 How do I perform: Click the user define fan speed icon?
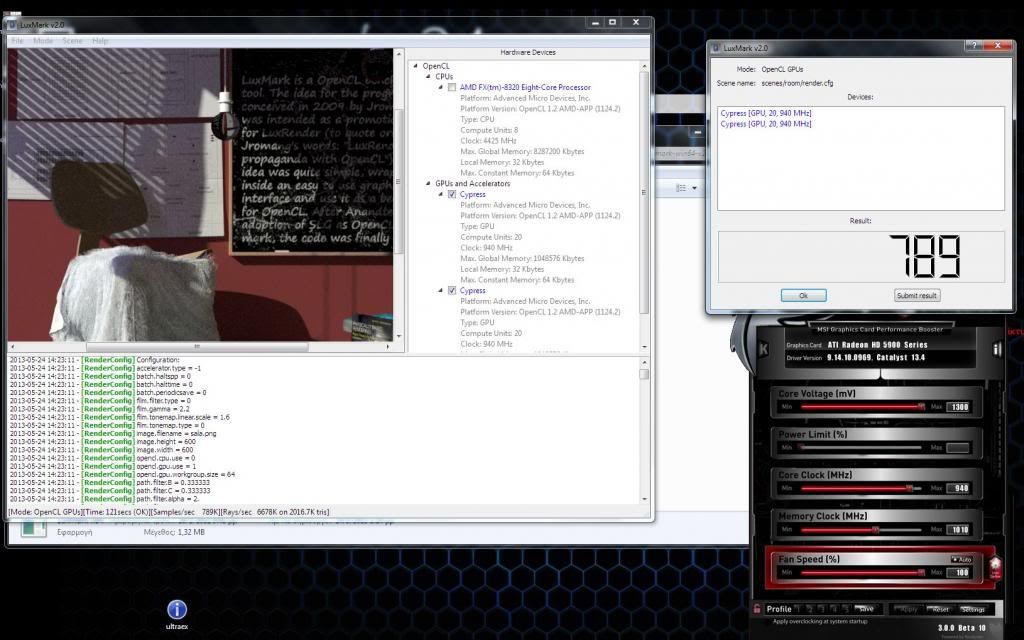point(995,566)
